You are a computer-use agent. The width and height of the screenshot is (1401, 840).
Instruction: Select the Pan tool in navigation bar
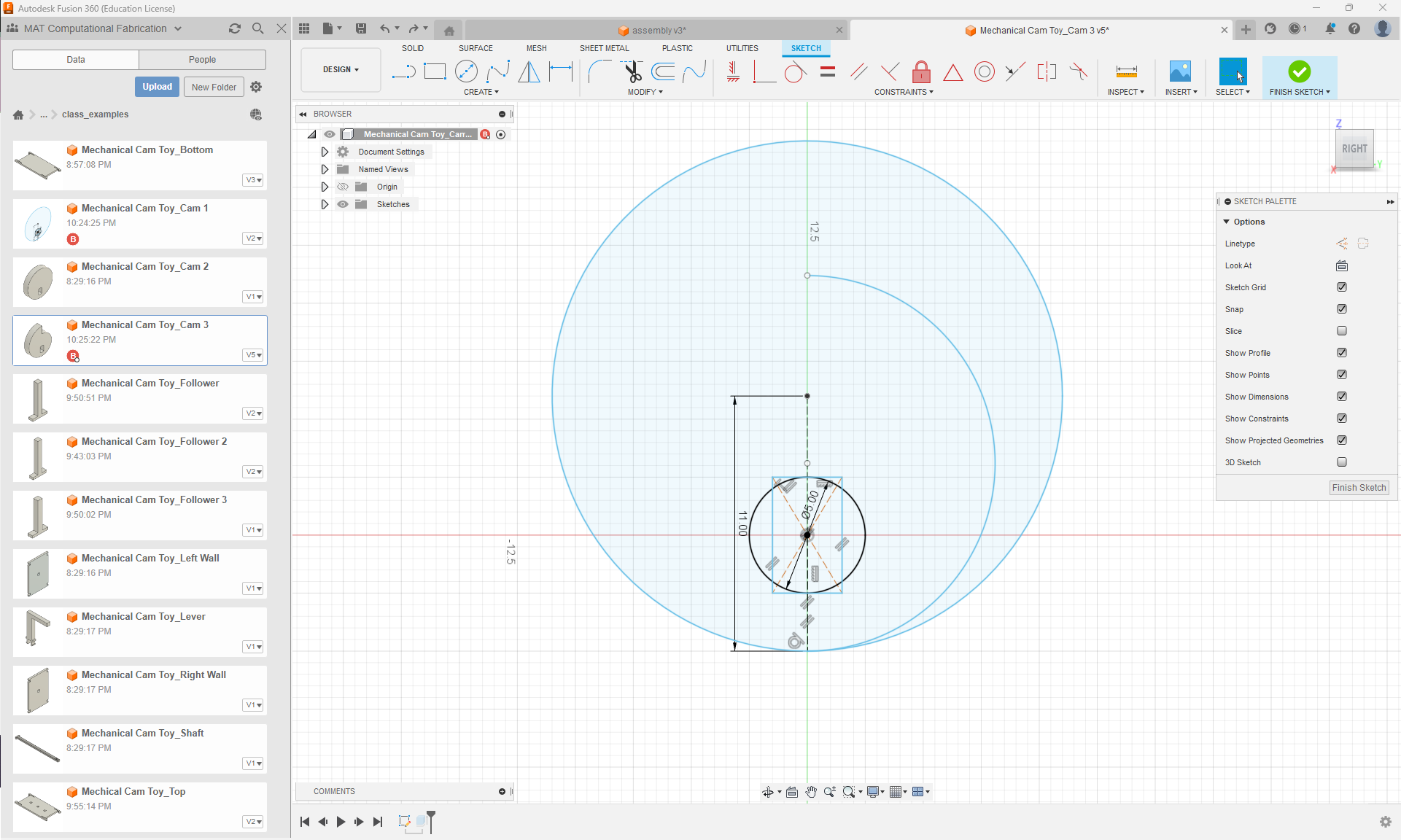point(811,792)
